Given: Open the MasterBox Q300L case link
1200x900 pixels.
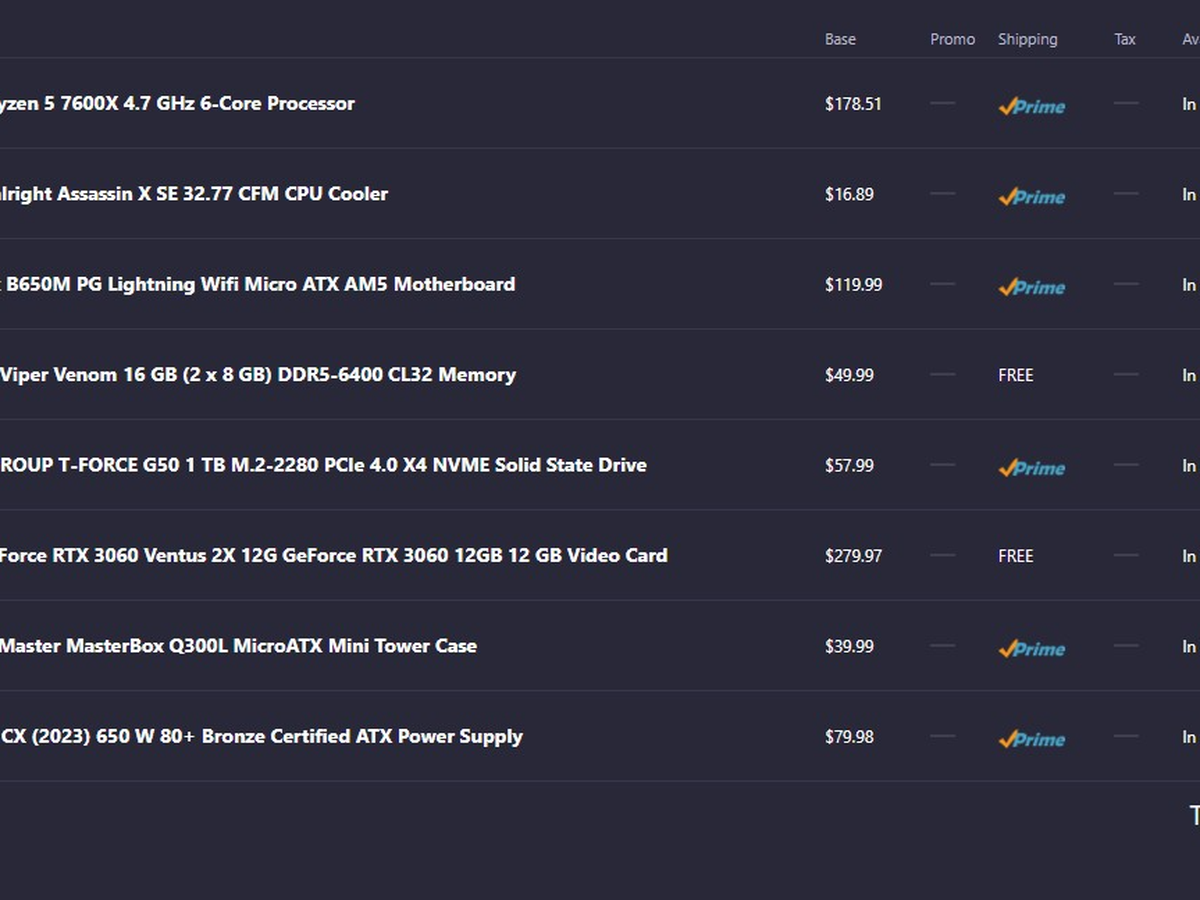Looking at the screenshot, I should click(x=238, y=646).
